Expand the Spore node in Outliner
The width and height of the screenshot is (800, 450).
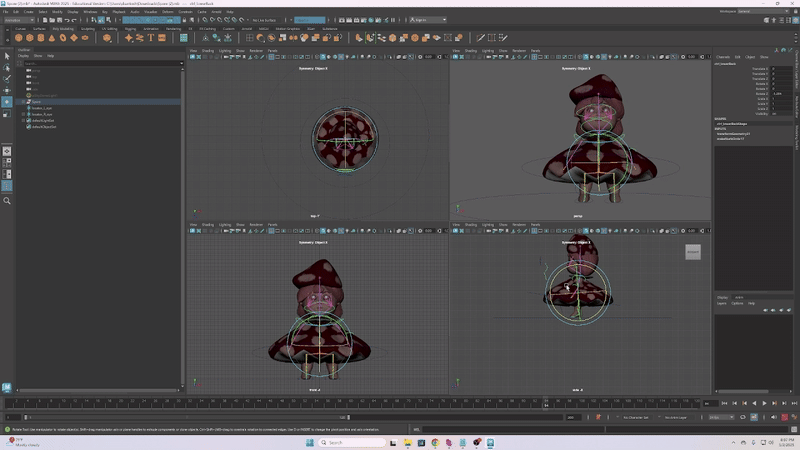point(24,102)
